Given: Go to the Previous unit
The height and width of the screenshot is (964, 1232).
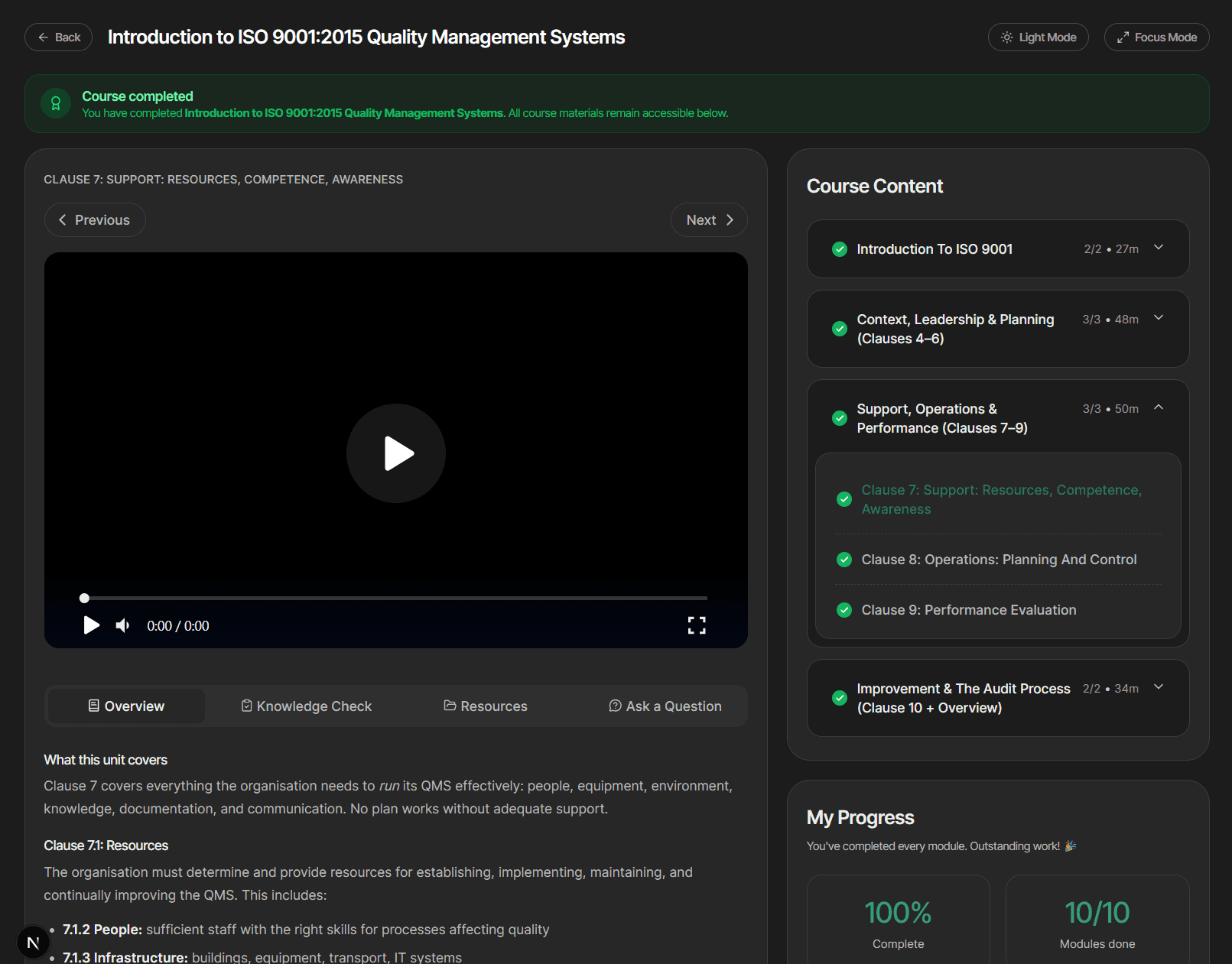Looking at the screenshot, I should [x=95, y=219].
